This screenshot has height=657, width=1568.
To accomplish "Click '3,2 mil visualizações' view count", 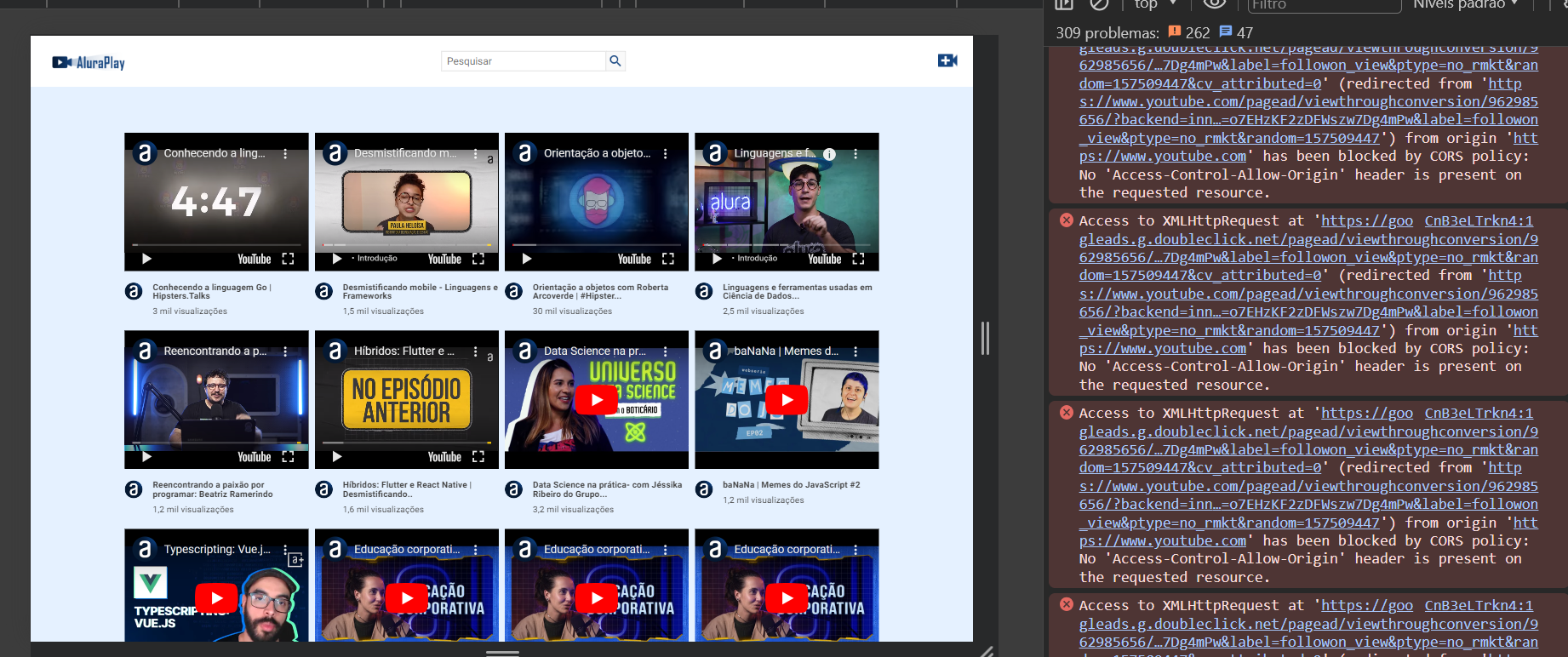I will click(573, 510).
